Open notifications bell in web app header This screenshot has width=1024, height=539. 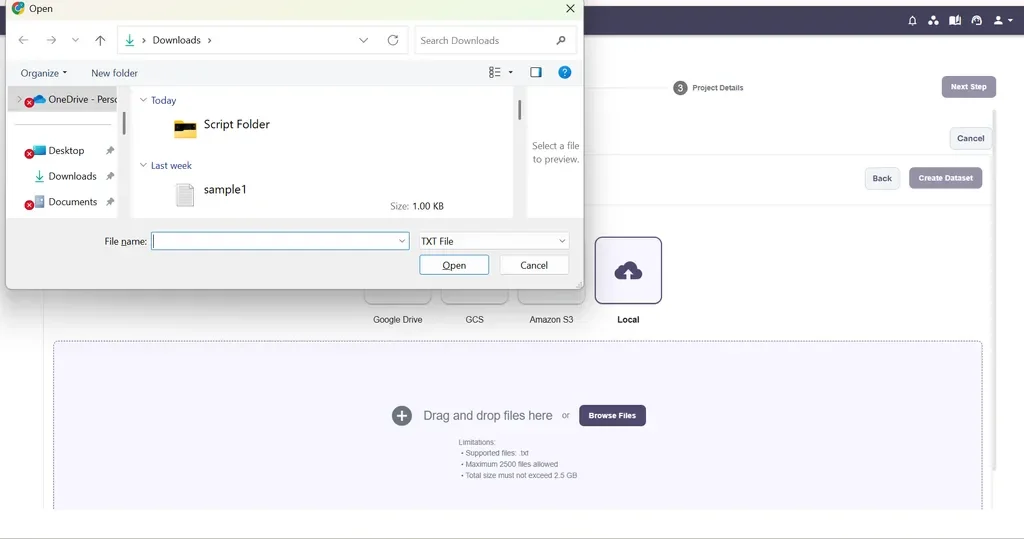coord(912,21)
